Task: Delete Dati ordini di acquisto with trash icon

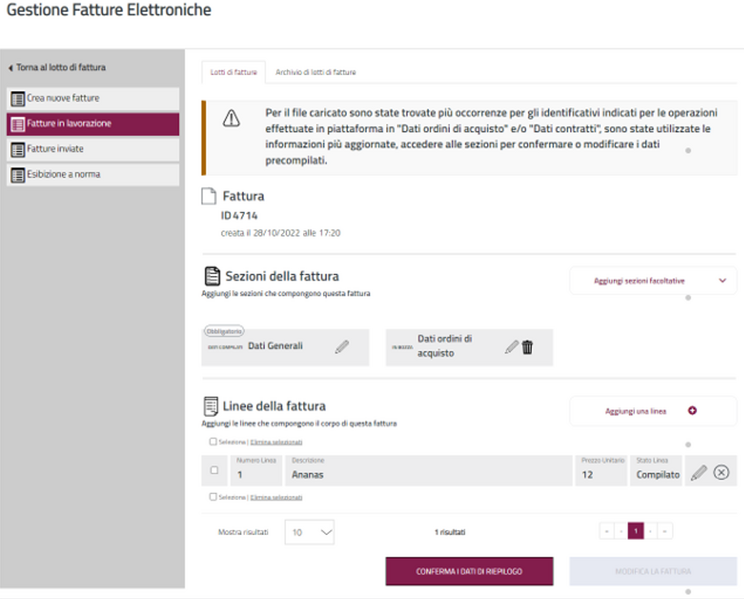Action: [x=528, y=346]
